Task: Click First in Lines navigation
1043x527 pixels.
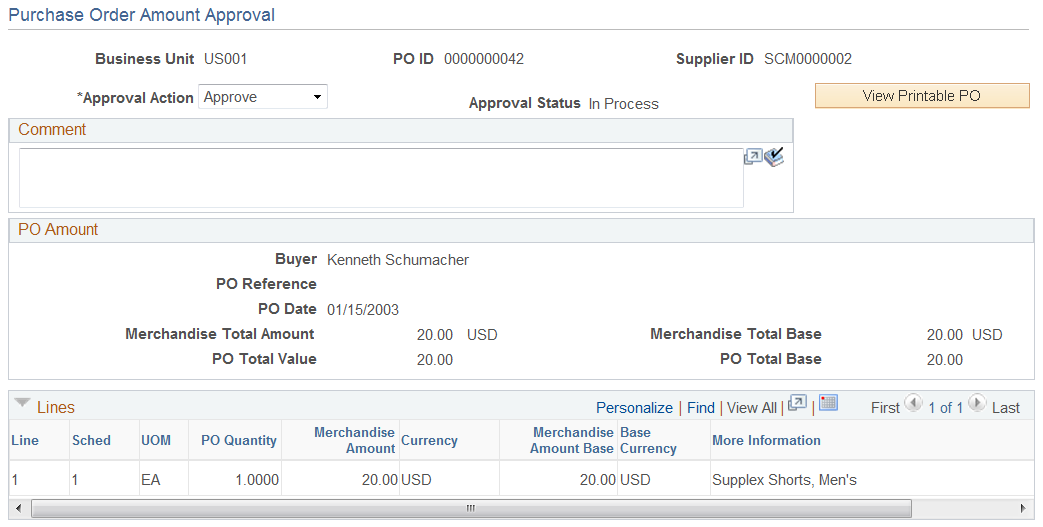Action: [x=885, y=408]
